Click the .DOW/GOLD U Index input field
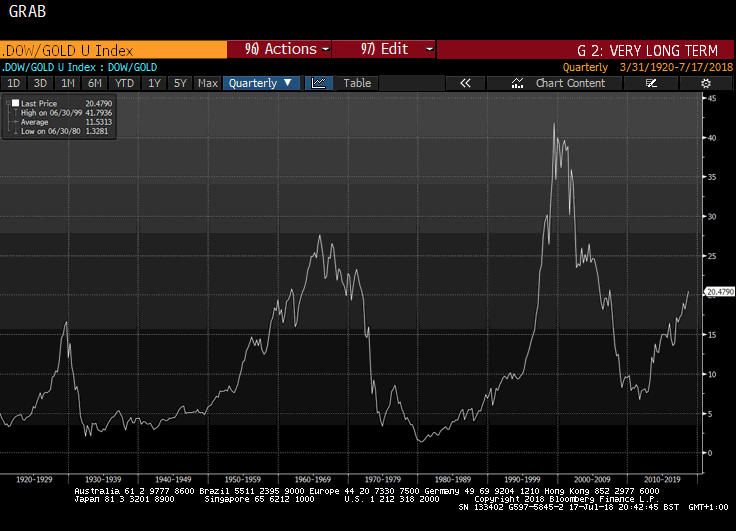 click(x=112, y=49)
